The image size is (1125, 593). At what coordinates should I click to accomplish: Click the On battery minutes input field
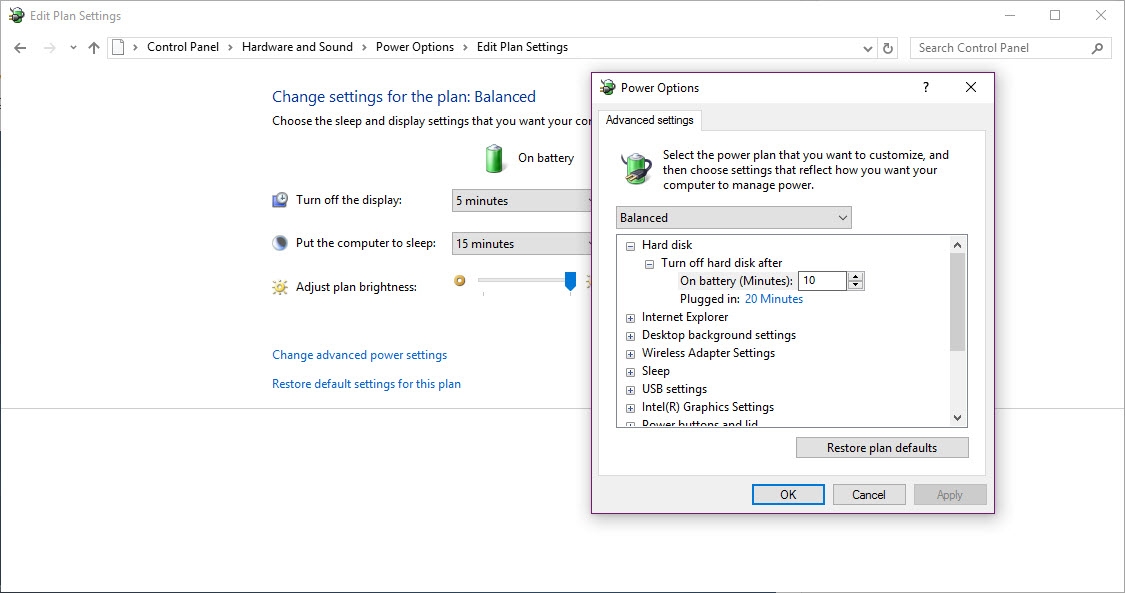tap(822, 281)
